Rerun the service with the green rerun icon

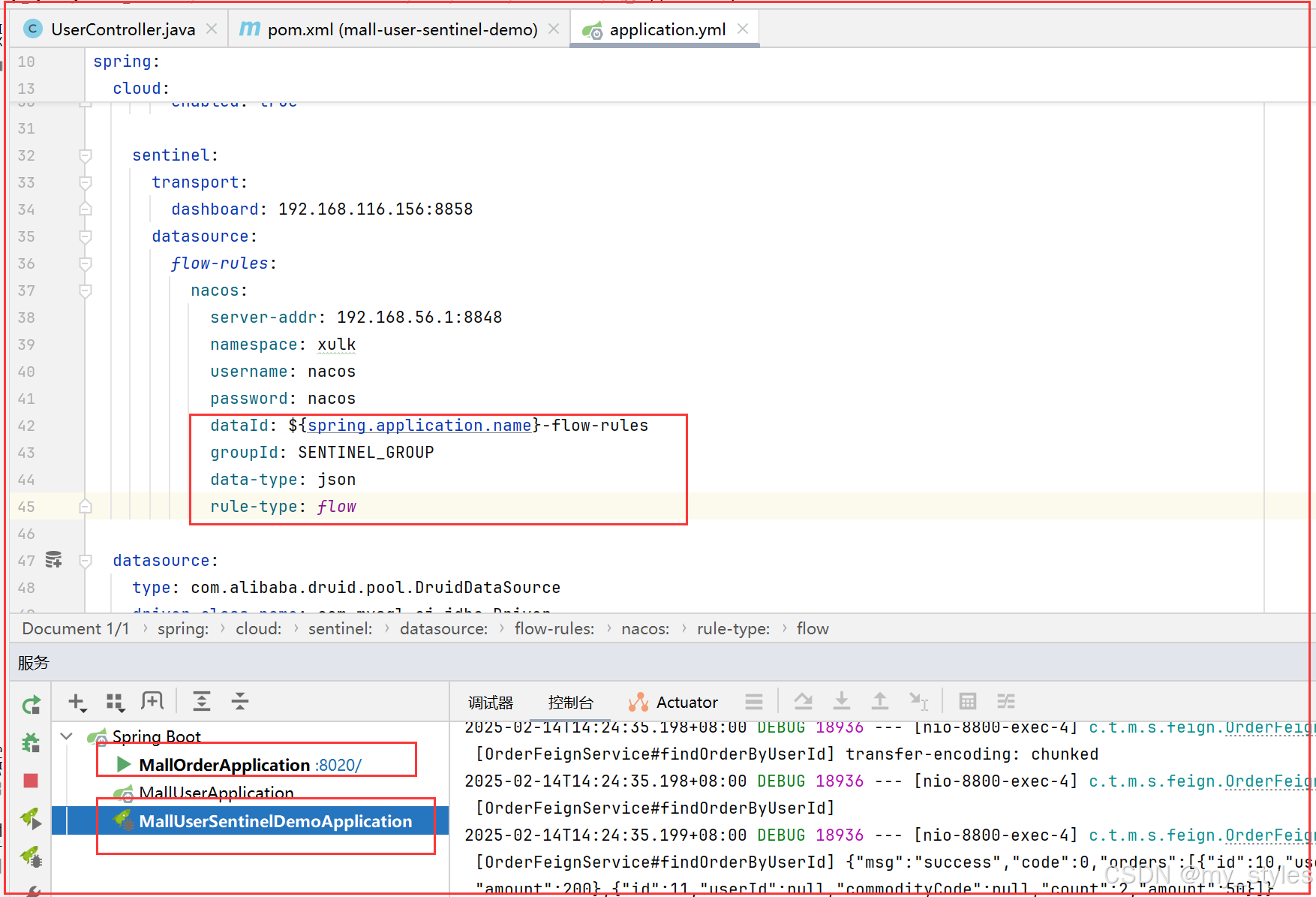coord(31,705)
